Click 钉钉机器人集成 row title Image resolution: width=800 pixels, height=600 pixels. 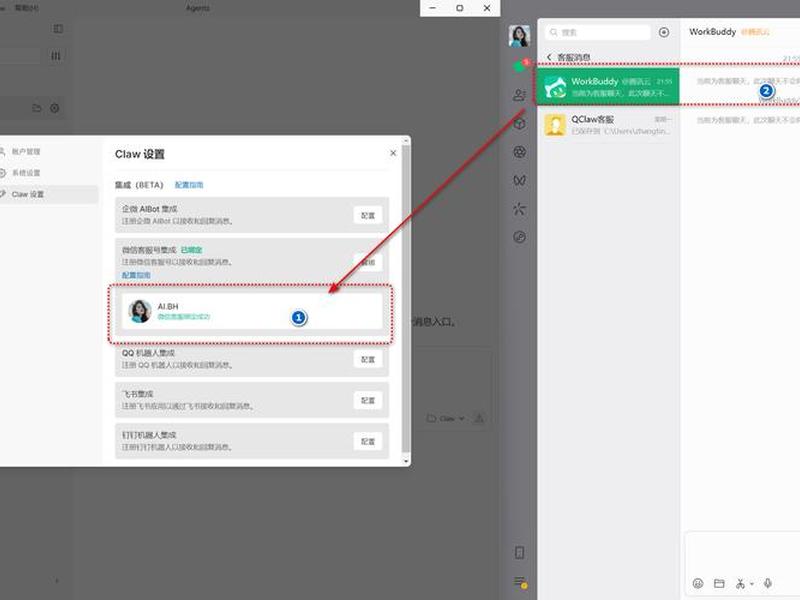[148, 435]
